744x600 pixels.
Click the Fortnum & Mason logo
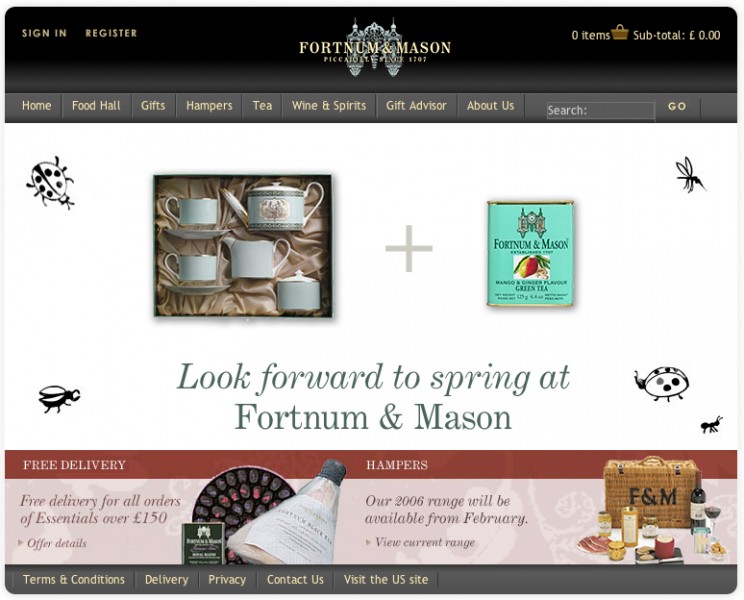coord(375,47)
